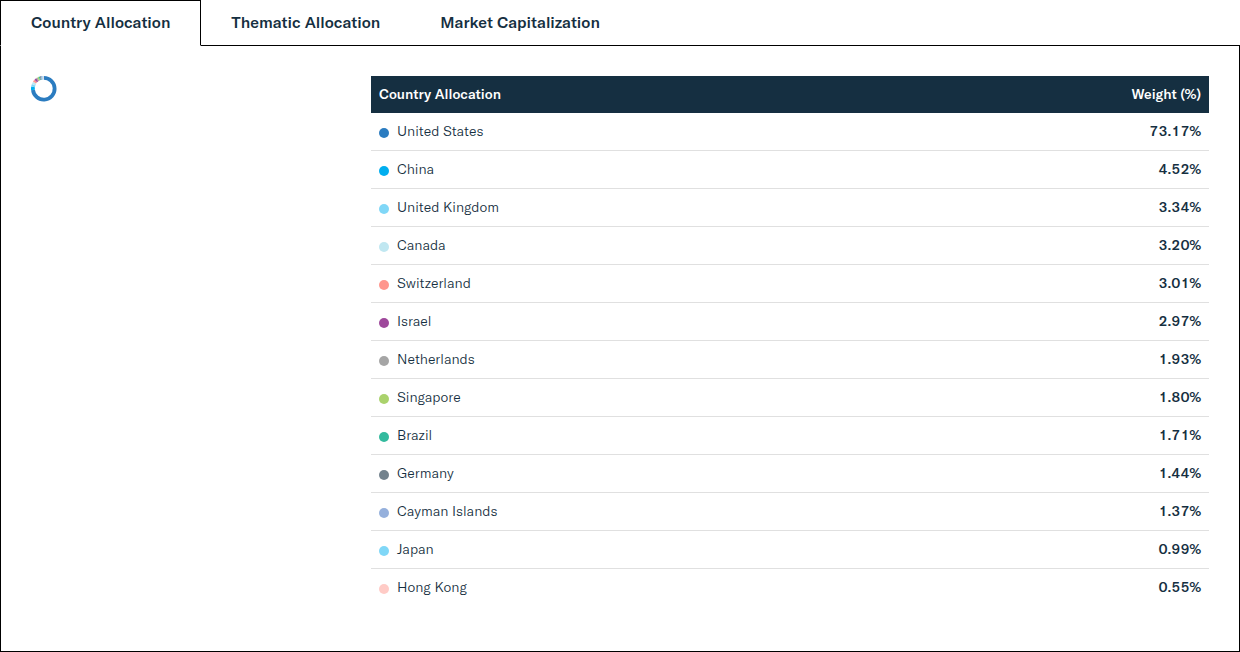
Task: Click the 3.01% weight value
Action: tap(1180, 283)
